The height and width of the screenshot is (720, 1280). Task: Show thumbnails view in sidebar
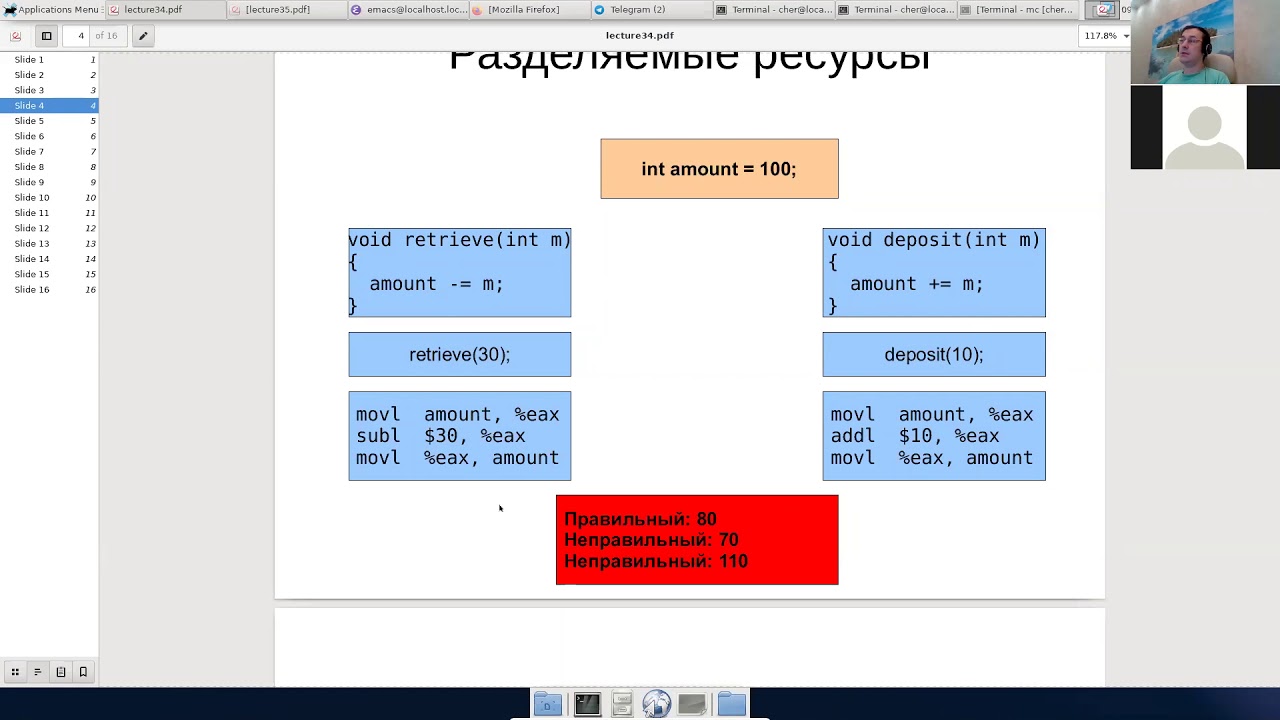point(15,672)
